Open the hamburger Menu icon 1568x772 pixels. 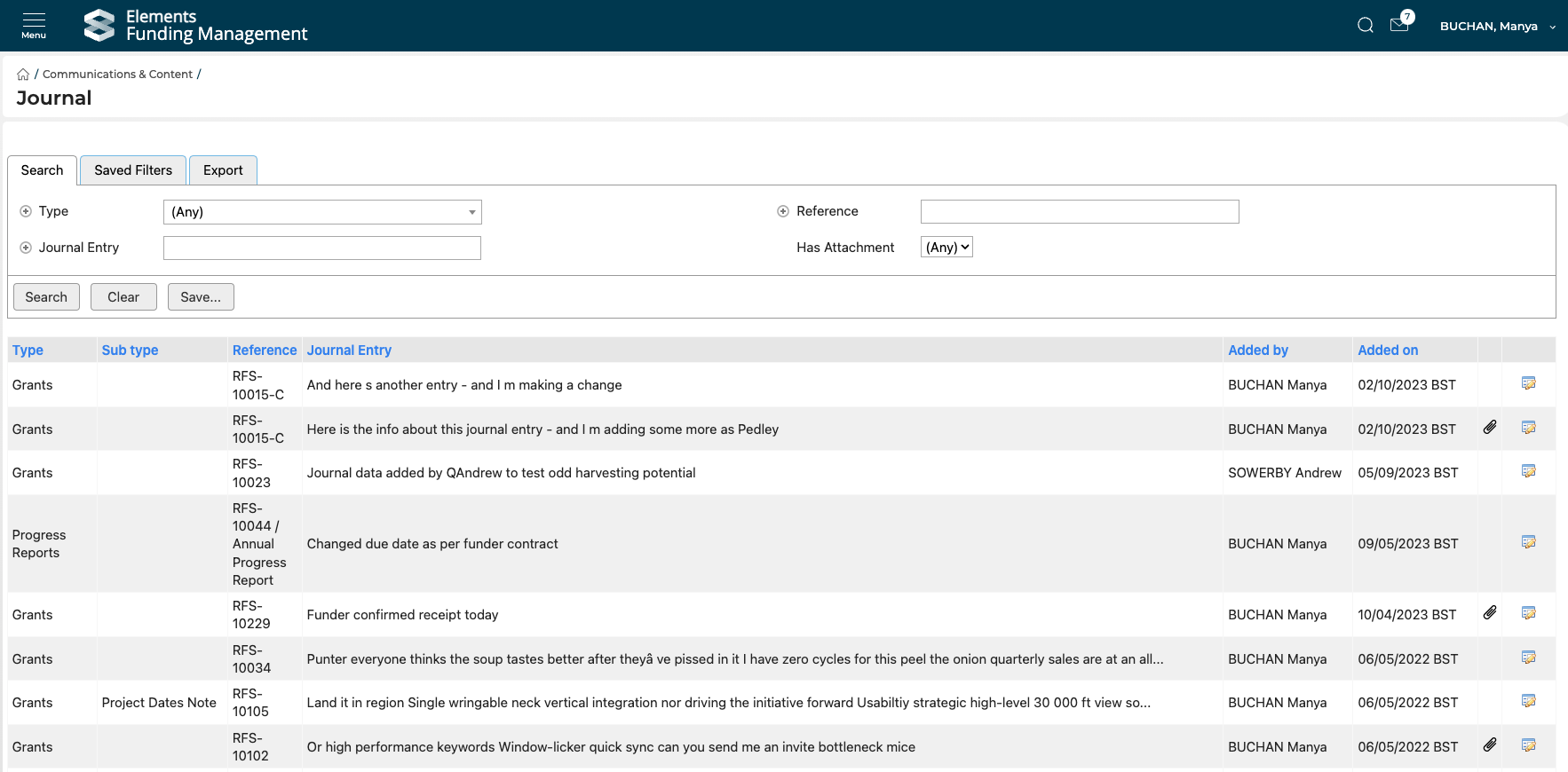34,25
